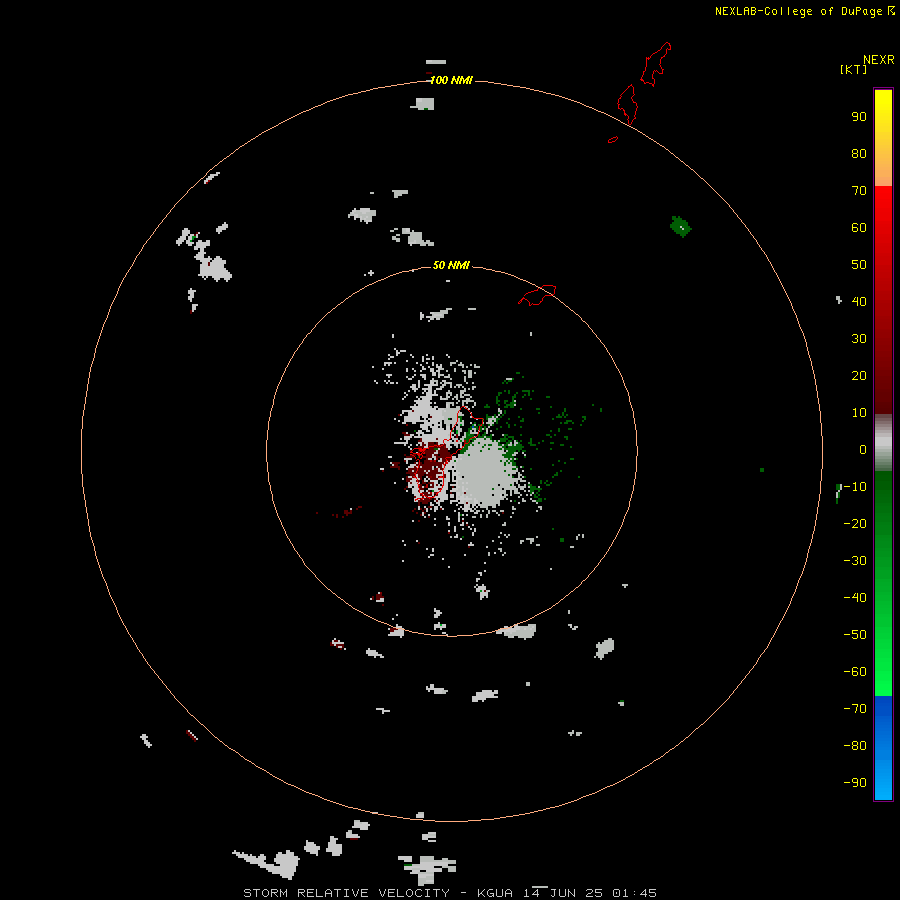Viewport: 900px width, 900px height.
Task: Click the blue bottom segment of color bar
Action: [x=883, y=747]
